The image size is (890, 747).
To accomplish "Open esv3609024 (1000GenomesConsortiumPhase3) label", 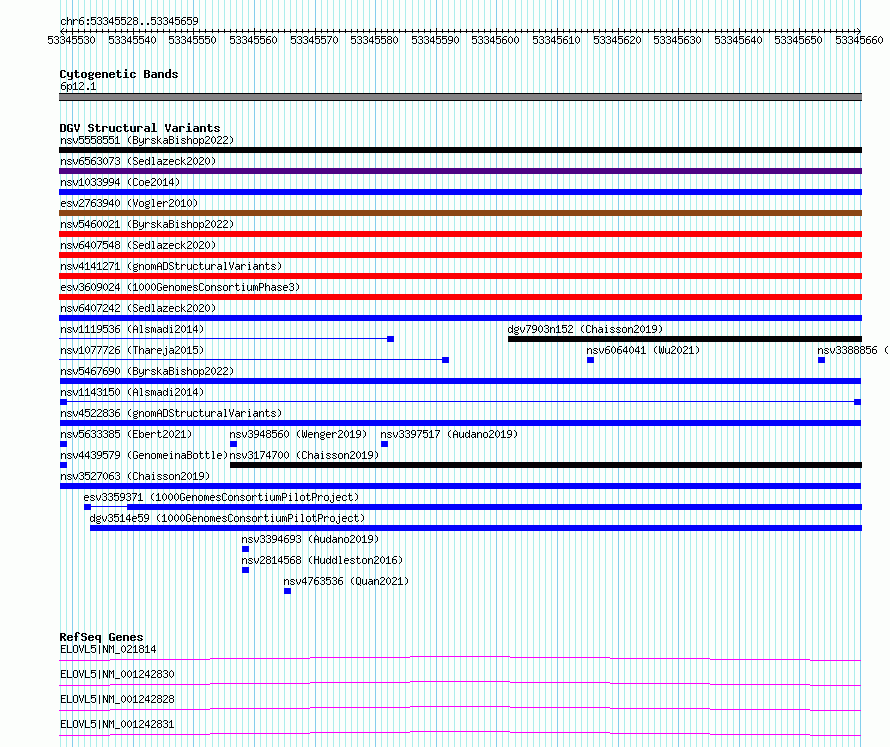I will [180, 287].
